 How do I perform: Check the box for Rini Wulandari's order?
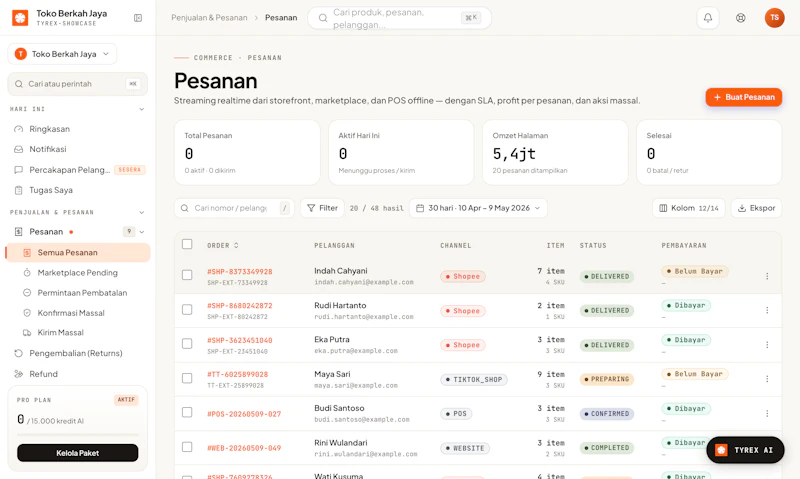[187, 447]
